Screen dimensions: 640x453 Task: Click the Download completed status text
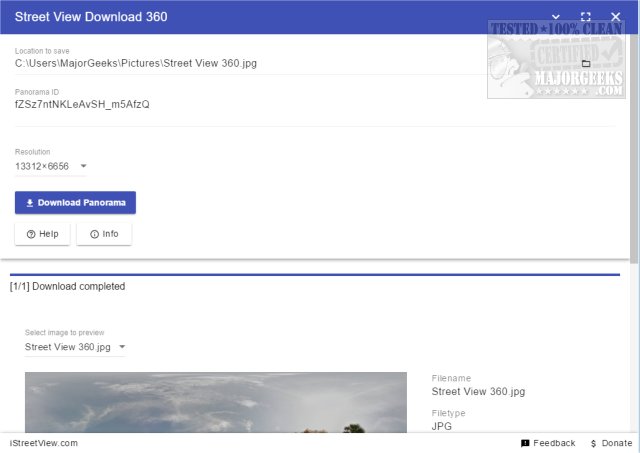[x=67, y=286]
